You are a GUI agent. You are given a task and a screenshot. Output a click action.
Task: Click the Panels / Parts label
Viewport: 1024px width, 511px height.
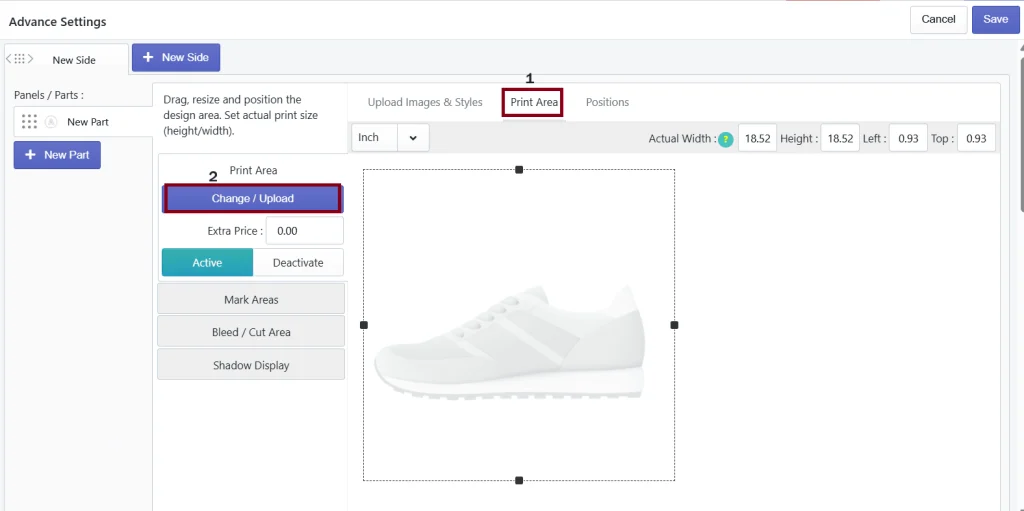pyautogui.click(x=49, y=95)
